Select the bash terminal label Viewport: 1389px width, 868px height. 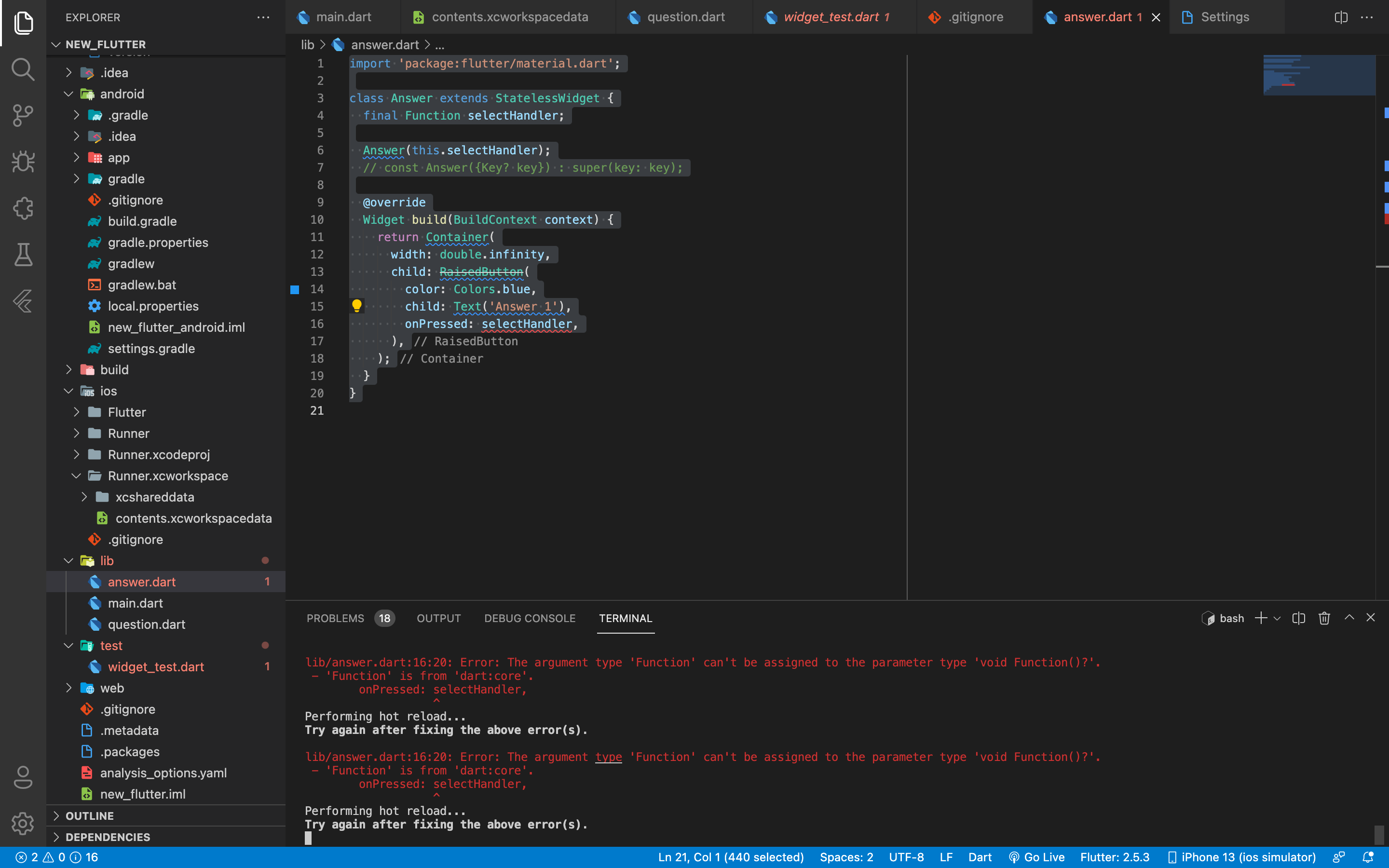tap(1223, 618)
